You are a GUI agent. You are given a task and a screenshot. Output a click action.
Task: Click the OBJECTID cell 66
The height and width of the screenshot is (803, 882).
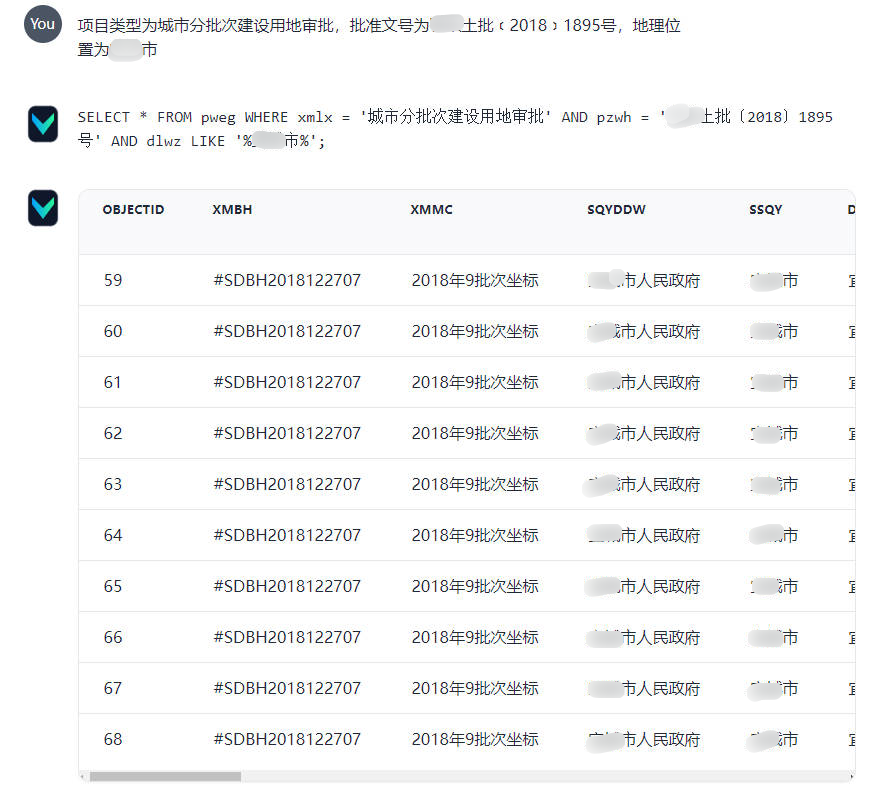(x=113, y=637)
